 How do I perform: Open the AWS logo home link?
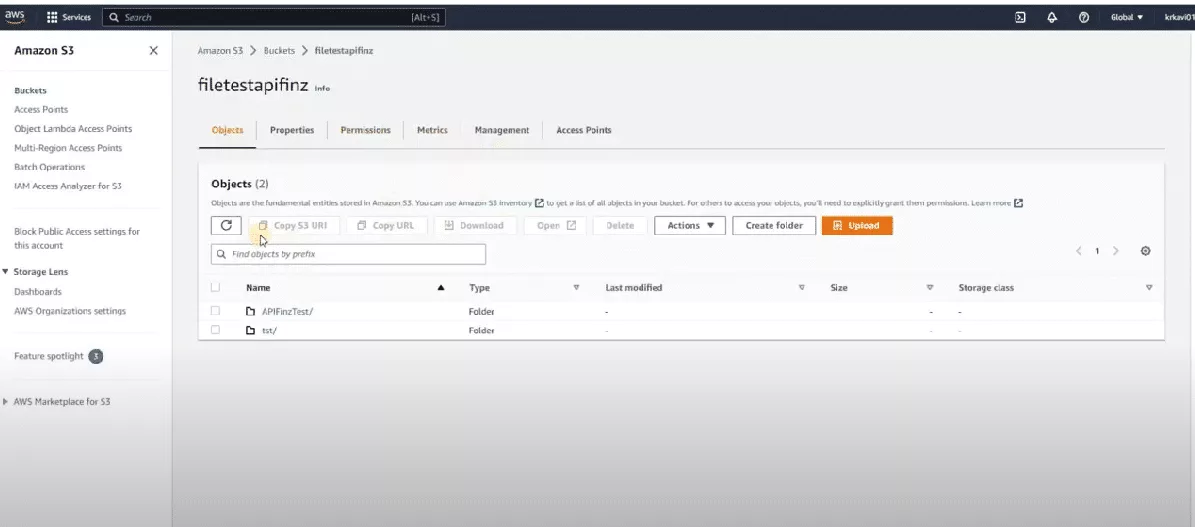point(14,17)
